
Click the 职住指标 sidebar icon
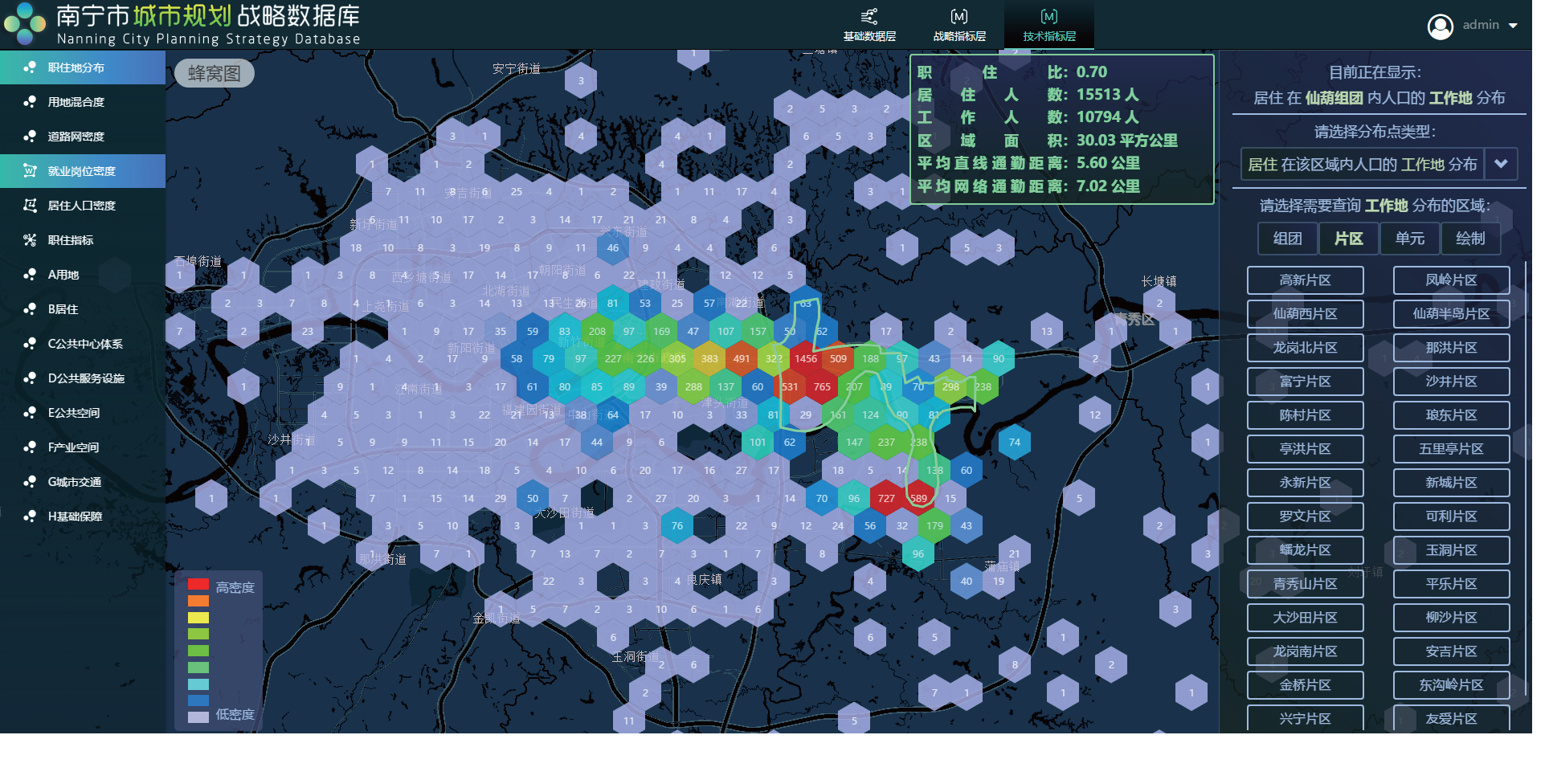pyautogui.click(x=30, y=240)
